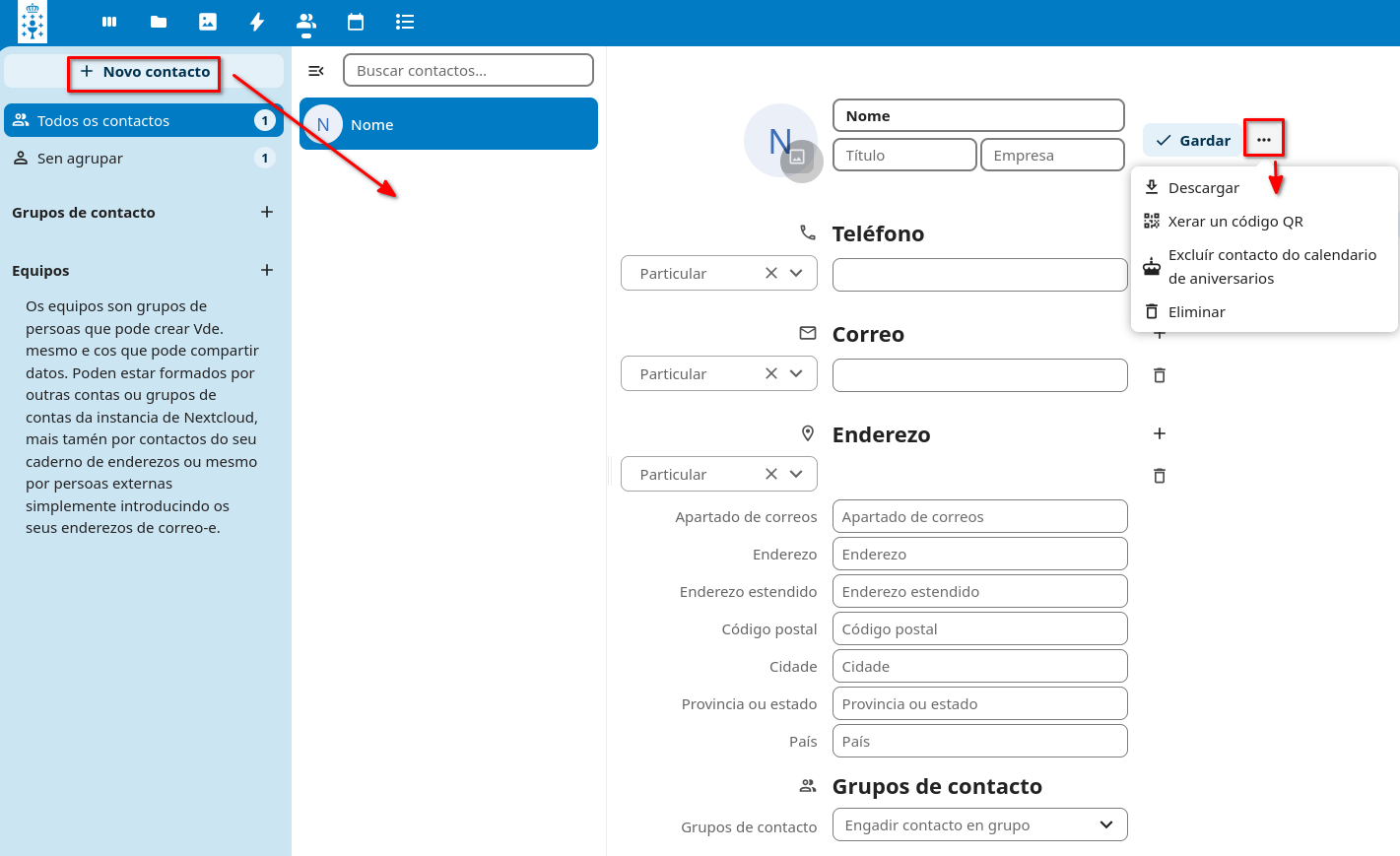Open the Activity app icon
The height and width of the screenshot is (856, 1400).
pos(256,22)
